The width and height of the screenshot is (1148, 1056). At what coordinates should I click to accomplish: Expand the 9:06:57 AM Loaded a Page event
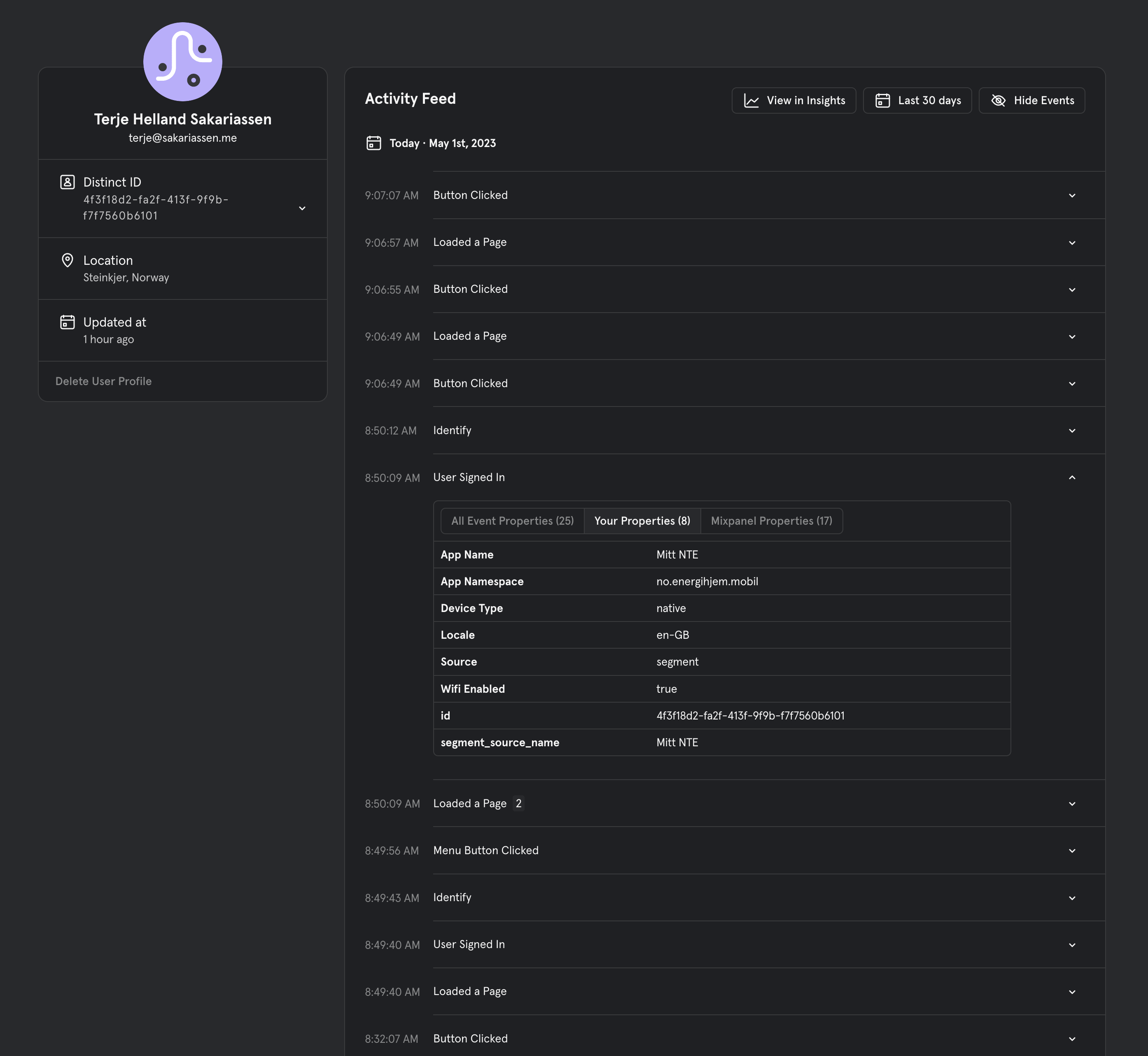[1072, 243]
